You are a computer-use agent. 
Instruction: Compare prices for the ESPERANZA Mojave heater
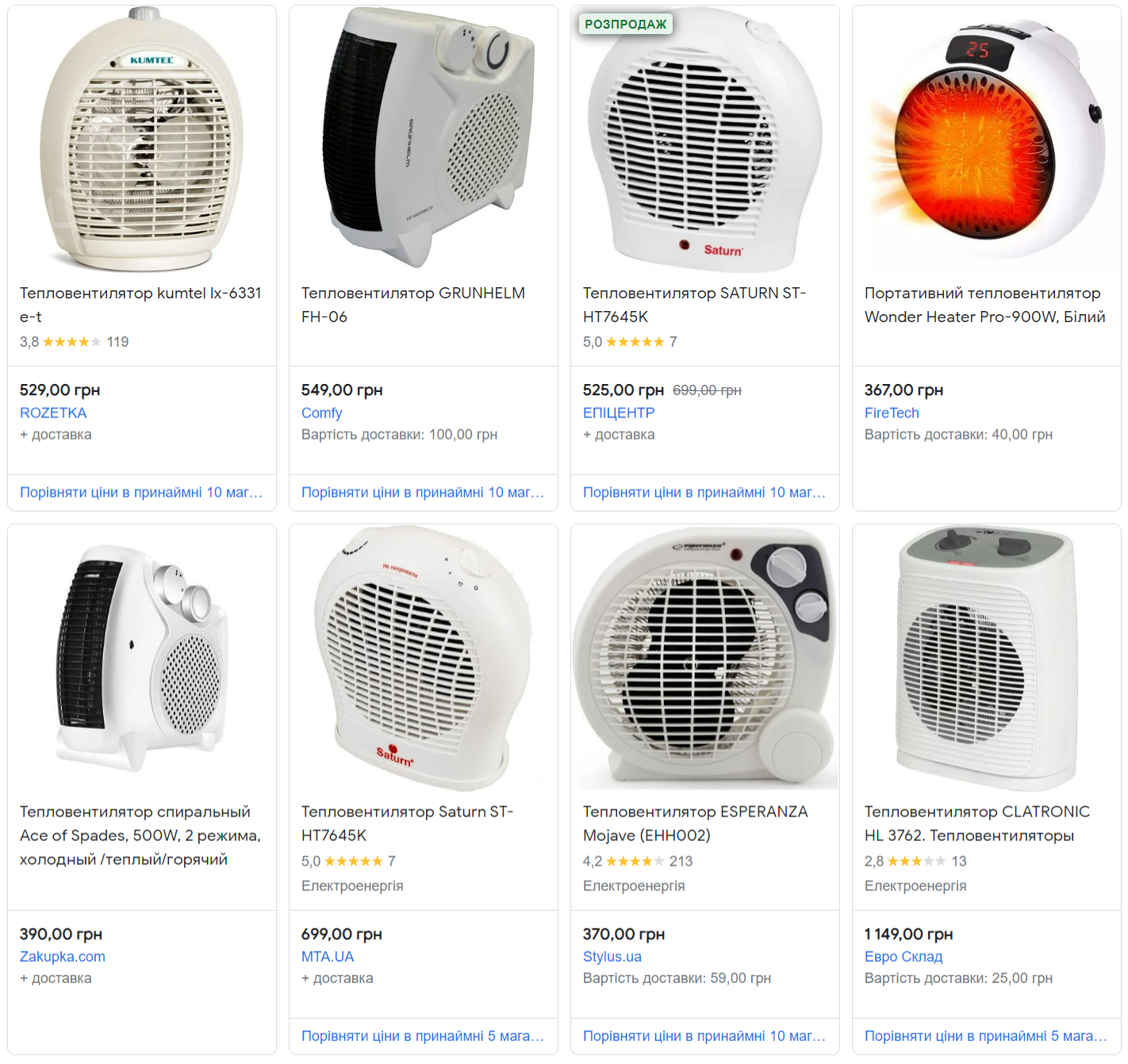coord(704,1036)
